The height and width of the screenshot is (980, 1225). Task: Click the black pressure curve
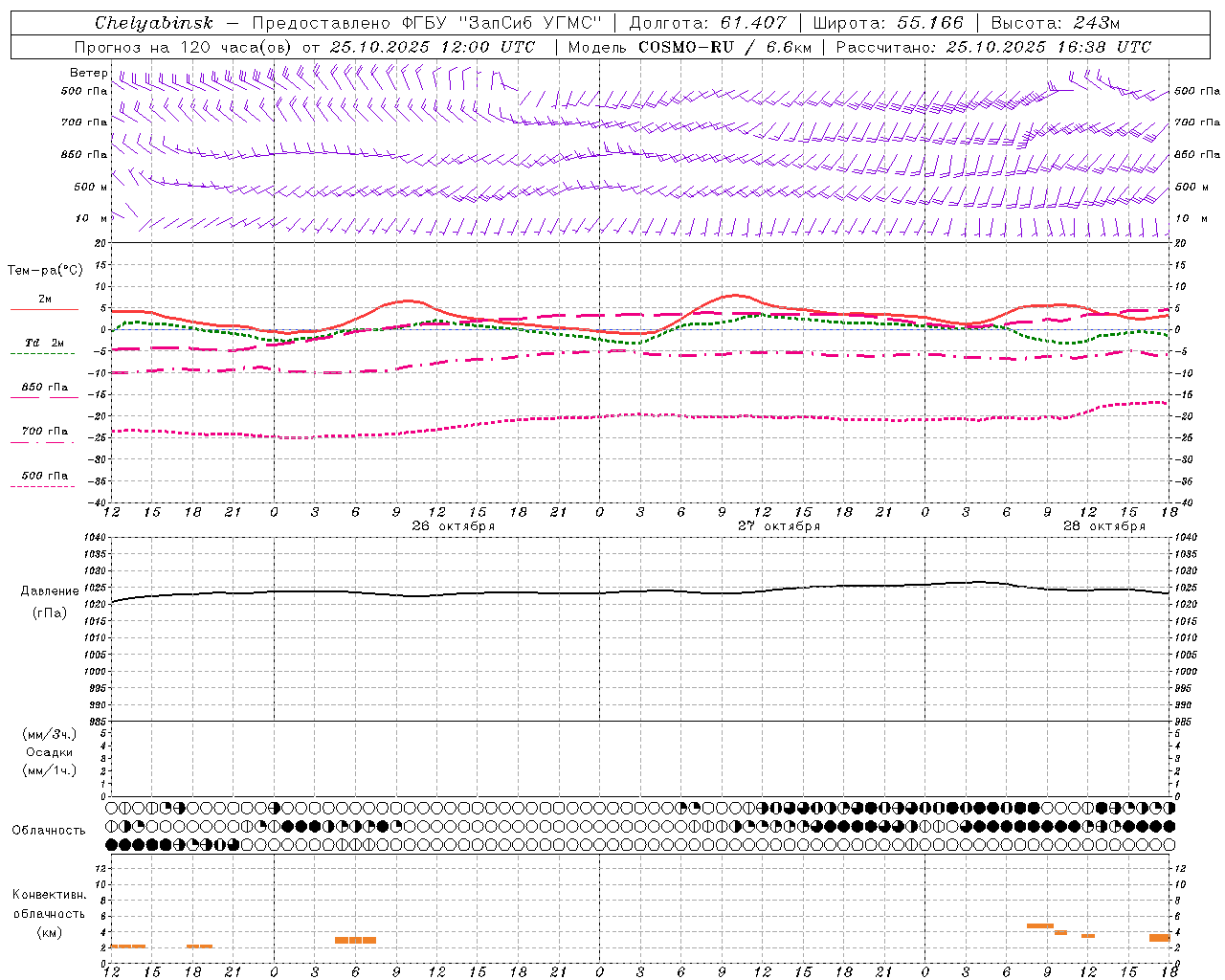pos(641,591)
